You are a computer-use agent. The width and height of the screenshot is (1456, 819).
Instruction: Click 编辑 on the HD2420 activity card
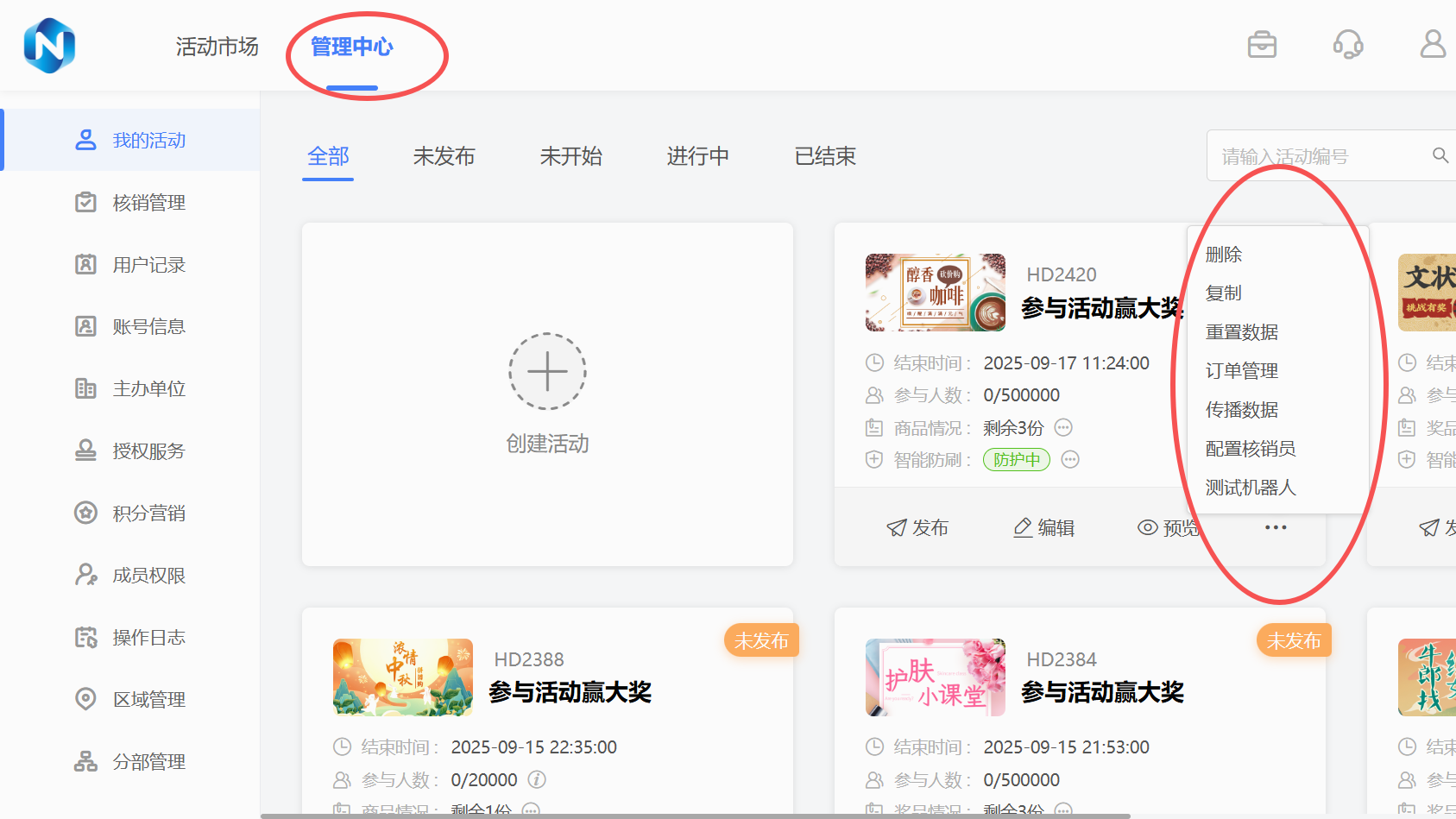[1043, 527]
